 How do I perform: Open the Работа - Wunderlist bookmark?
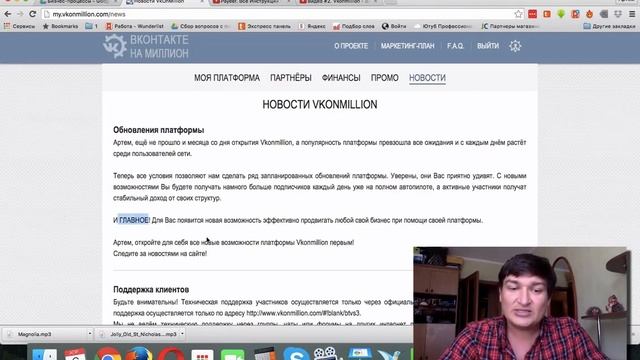click(135, 26)
